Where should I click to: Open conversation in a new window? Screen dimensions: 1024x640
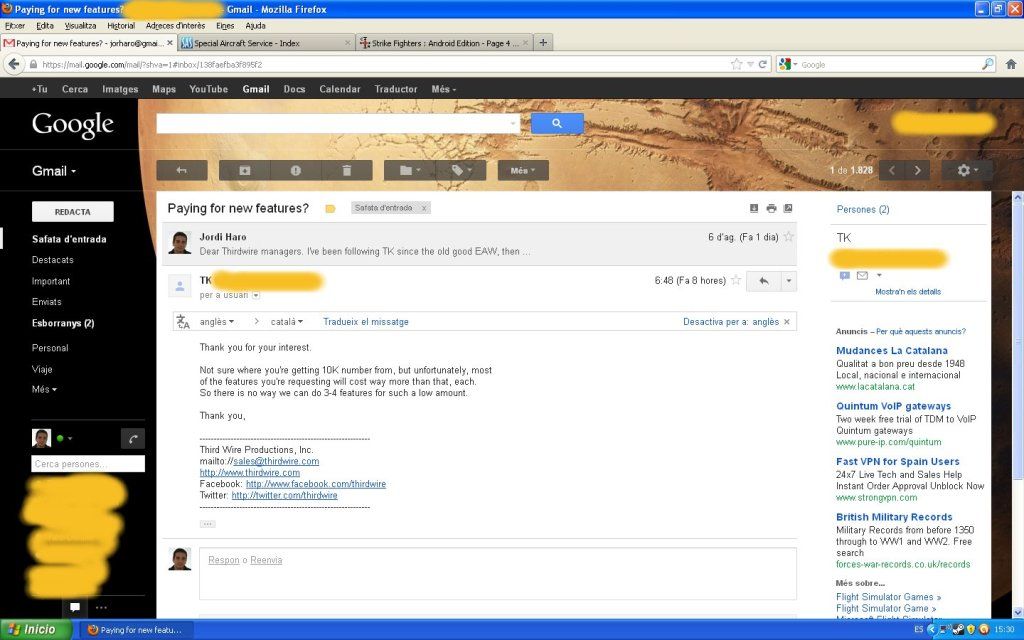tap(788, 208)
